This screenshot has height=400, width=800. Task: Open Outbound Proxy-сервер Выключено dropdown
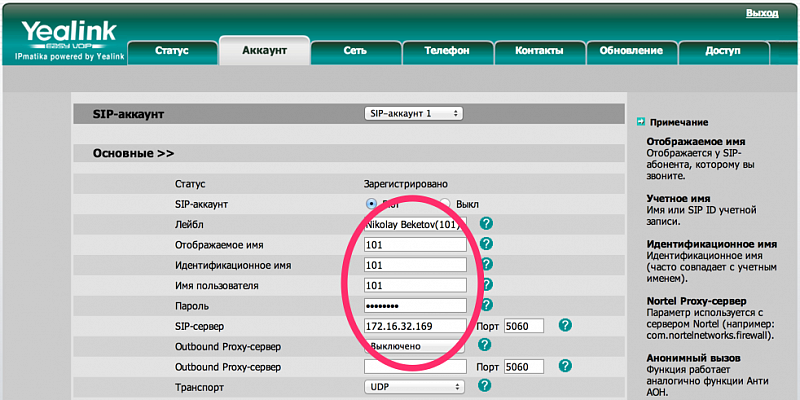(414, 346)
